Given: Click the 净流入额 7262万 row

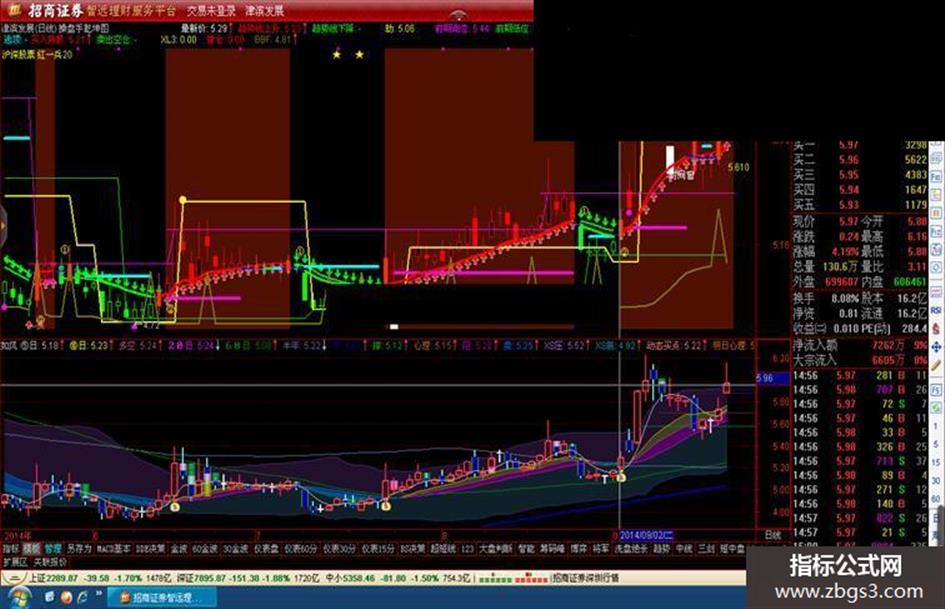Looking at the screenshot, I should [x=860, y=346].
